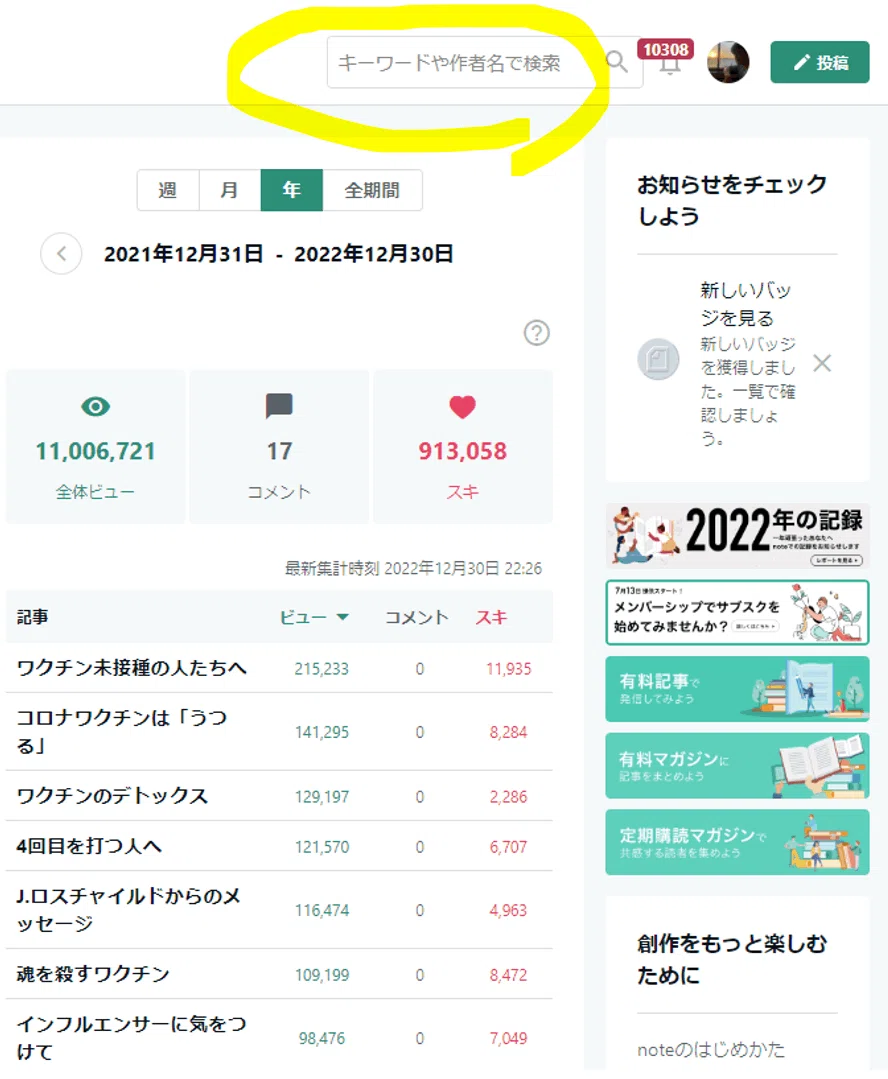Click view count 116,474
Viewport: 888px width, 1079px height.
(321, 910)
